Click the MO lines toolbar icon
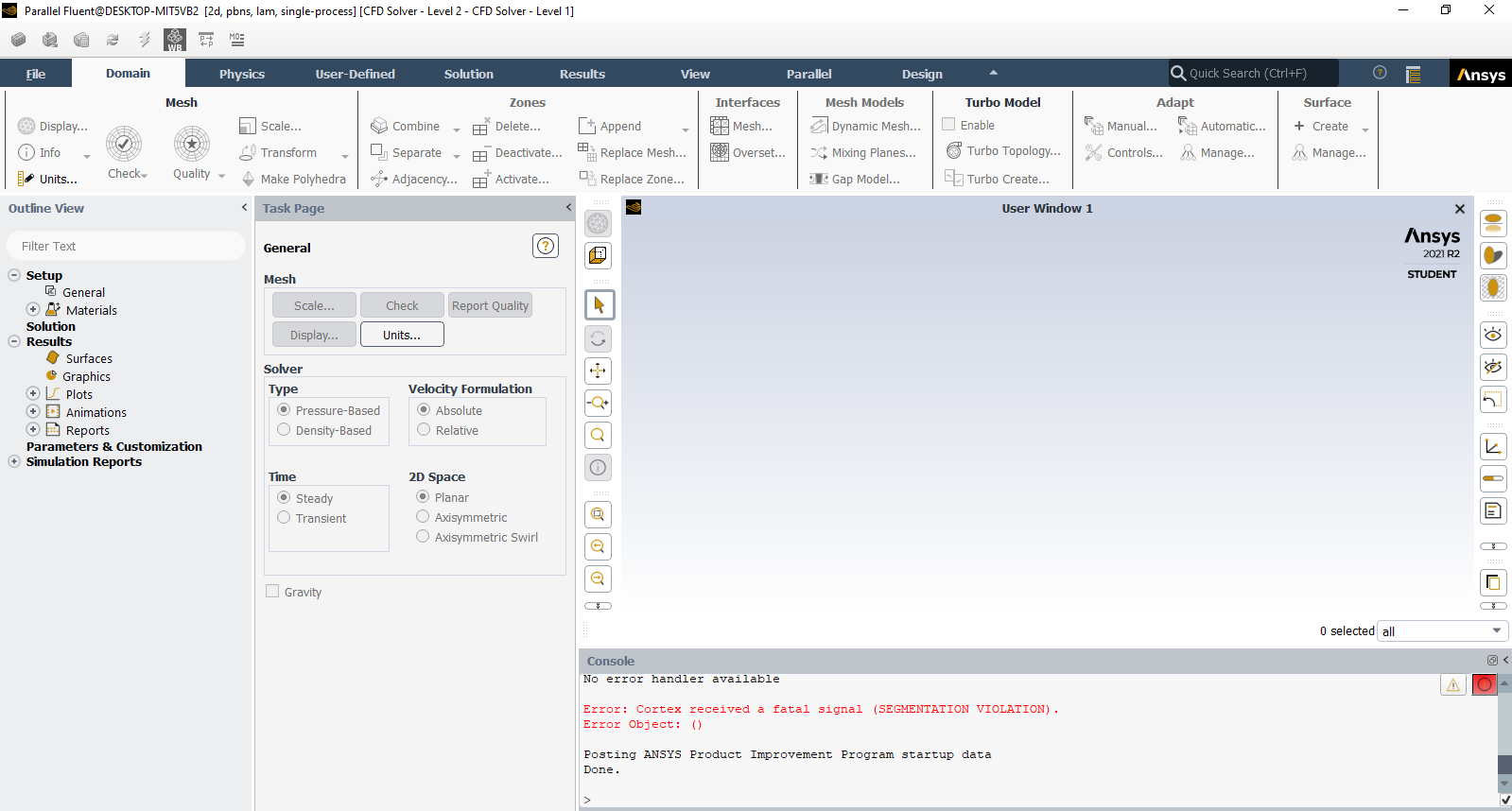Image resolution: width=1512 pixels, height=811 pixels. pos(237,40)
